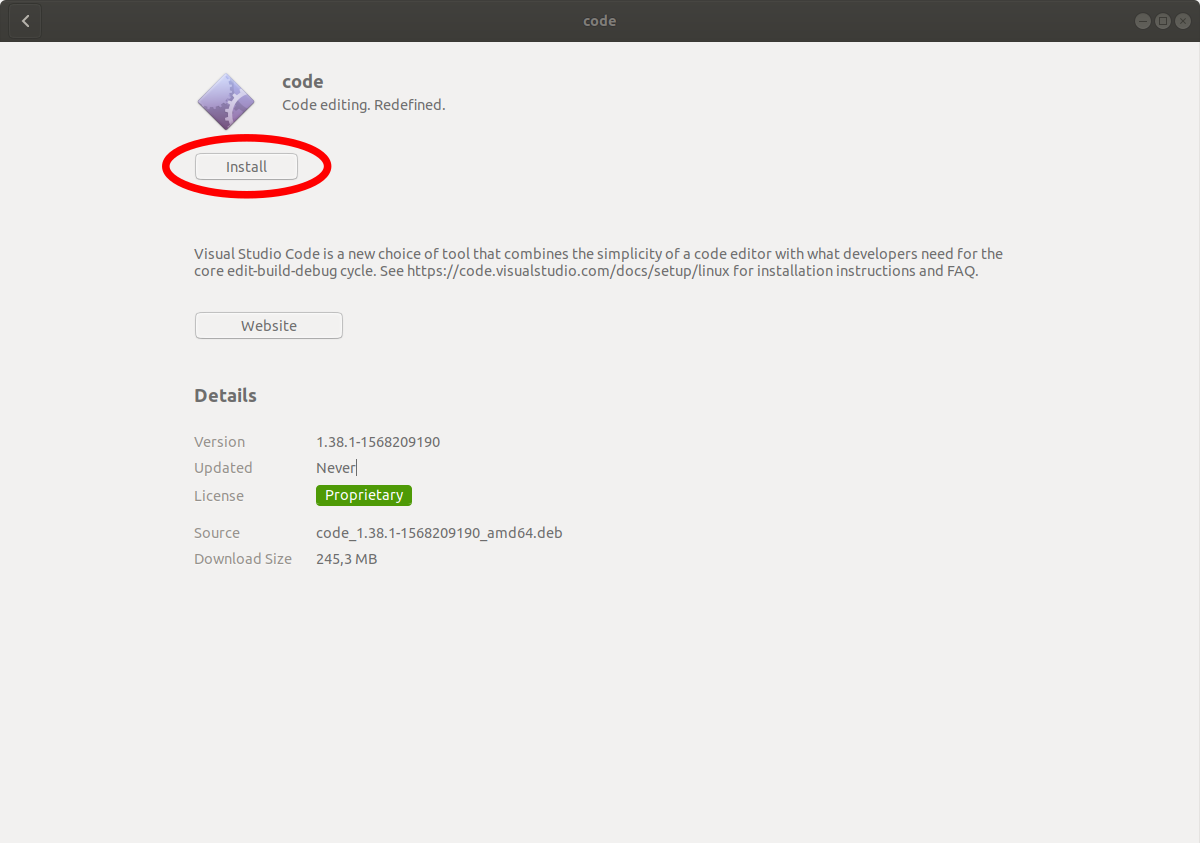The image size is (1200, 843).
Task: Close the software window
Action: pyautogui.click(x=1182, y=21)
